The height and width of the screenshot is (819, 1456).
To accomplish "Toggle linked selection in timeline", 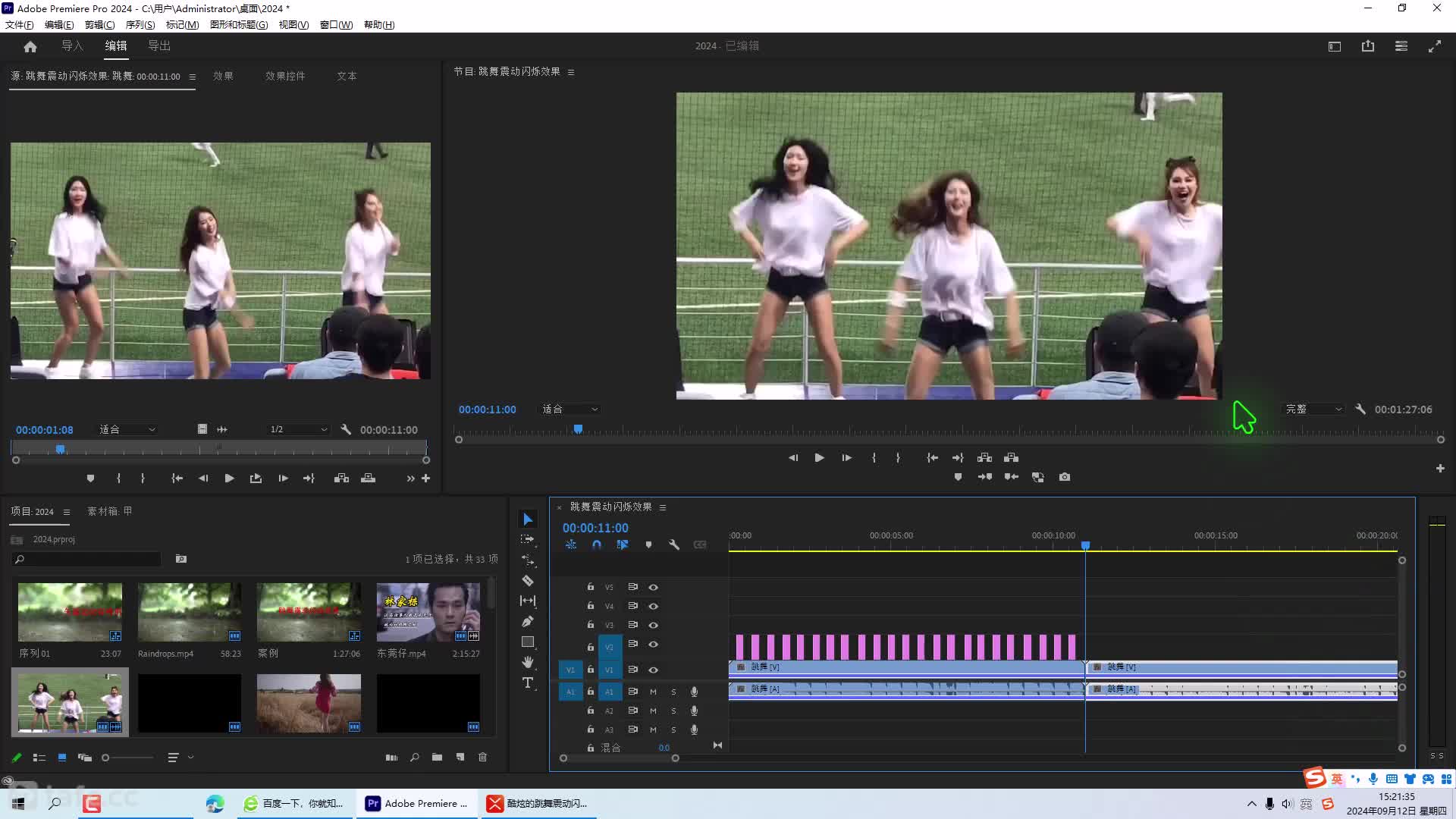I will point(623,544).
